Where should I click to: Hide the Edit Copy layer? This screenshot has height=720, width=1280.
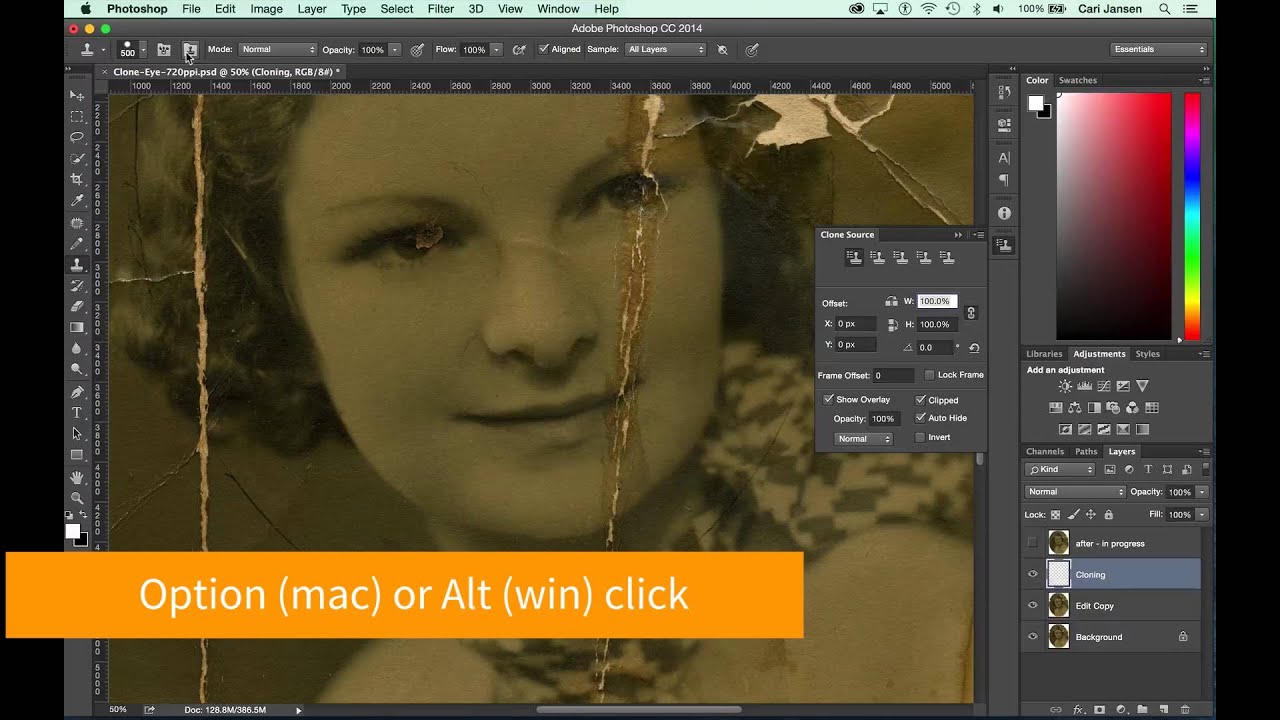tap(1033, 605)
